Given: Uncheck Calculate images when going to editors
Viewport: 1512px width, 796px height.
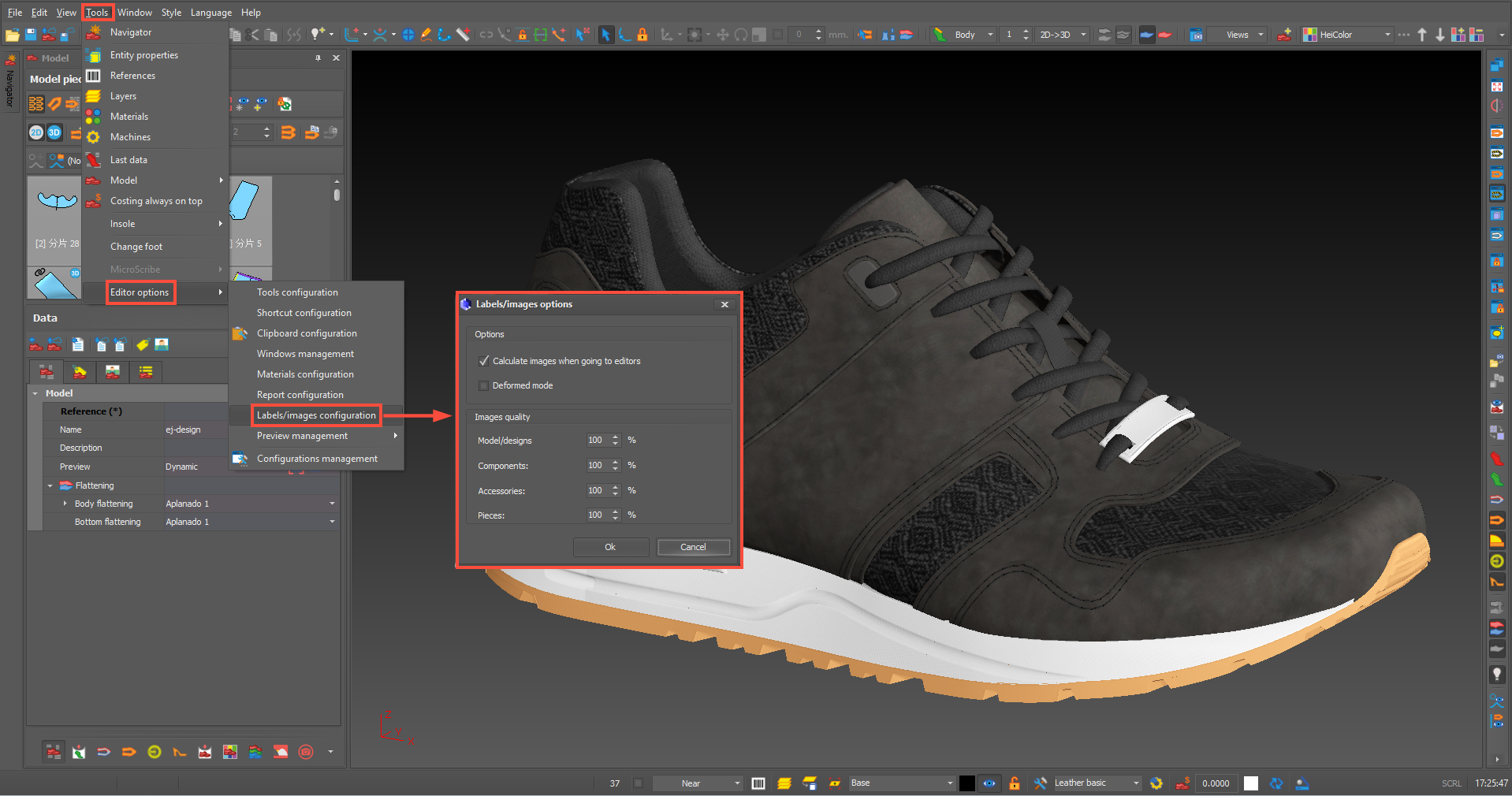Looking at the screenshot, I should pyautogui.click(x=484, y=361).
